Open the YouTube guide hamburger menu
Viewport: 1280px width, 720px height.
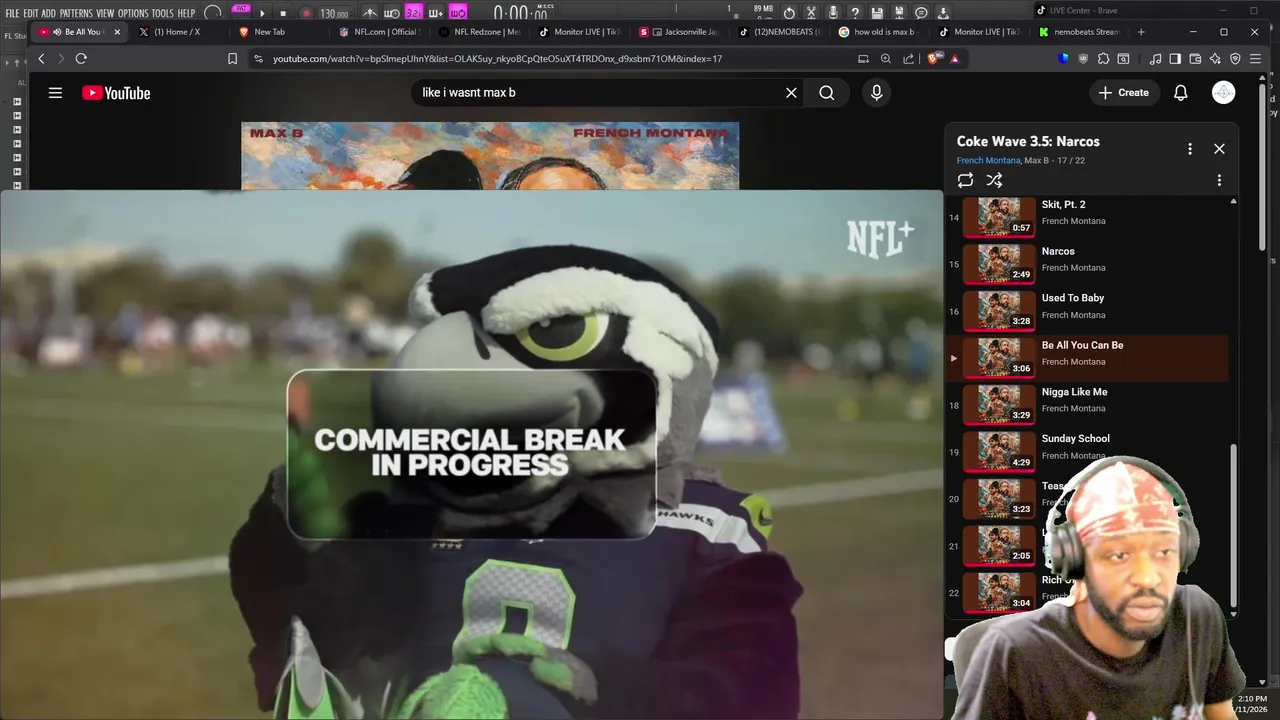click(55, 93)
